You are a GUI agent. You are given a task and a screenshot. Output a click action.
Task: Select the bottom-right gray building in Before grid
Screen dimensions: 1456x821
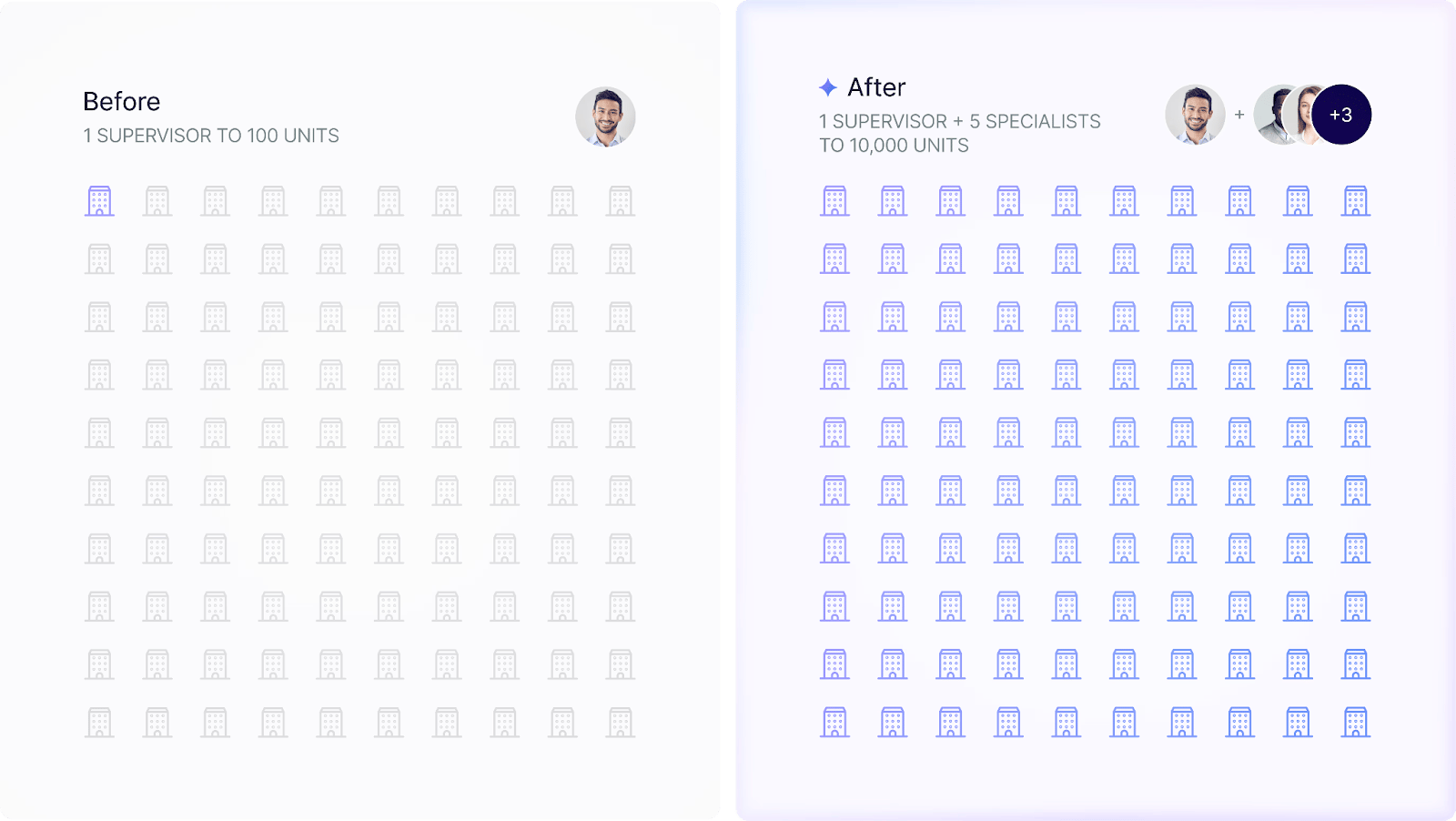click(x=621, y=723)
